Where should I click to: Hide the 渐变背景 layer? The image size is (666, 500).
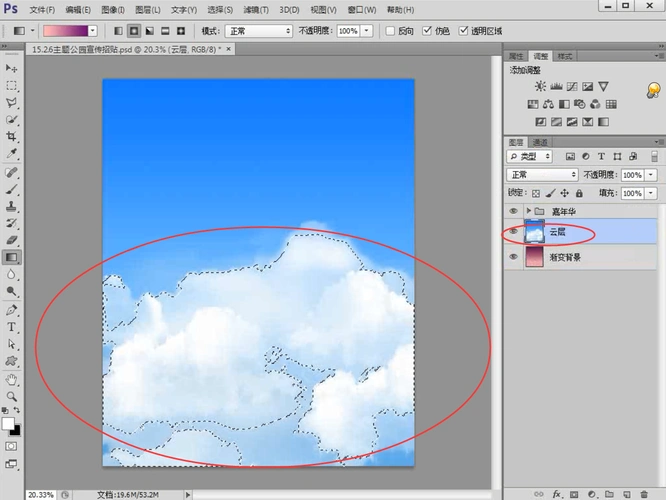tap(514, 257)
